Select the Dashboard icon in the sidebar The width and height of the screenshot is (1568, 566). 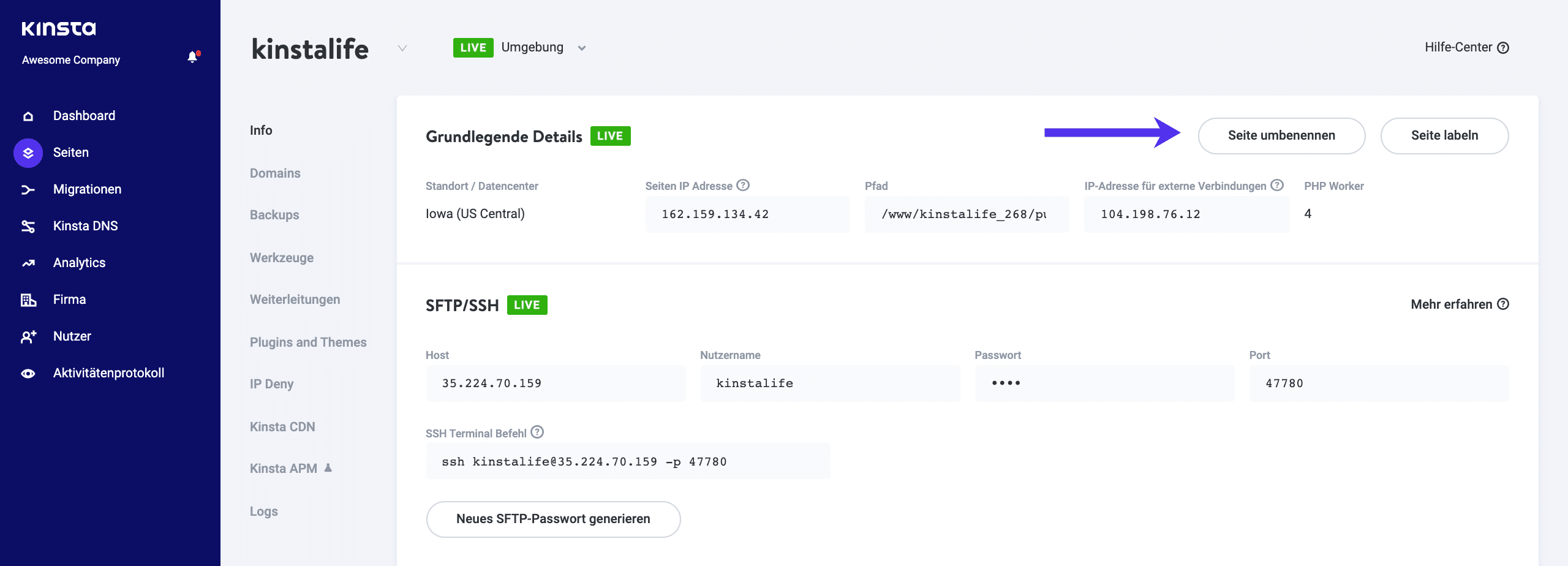tap(28, 115)
